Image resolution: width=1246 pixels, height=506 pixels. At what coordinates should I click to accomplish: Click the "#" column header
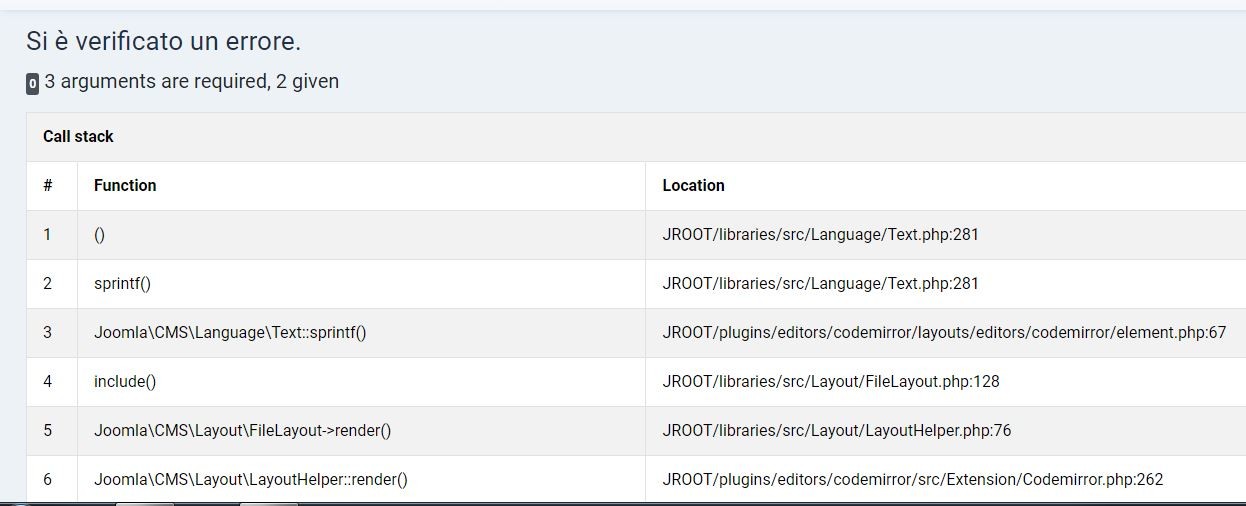point(48,186)
